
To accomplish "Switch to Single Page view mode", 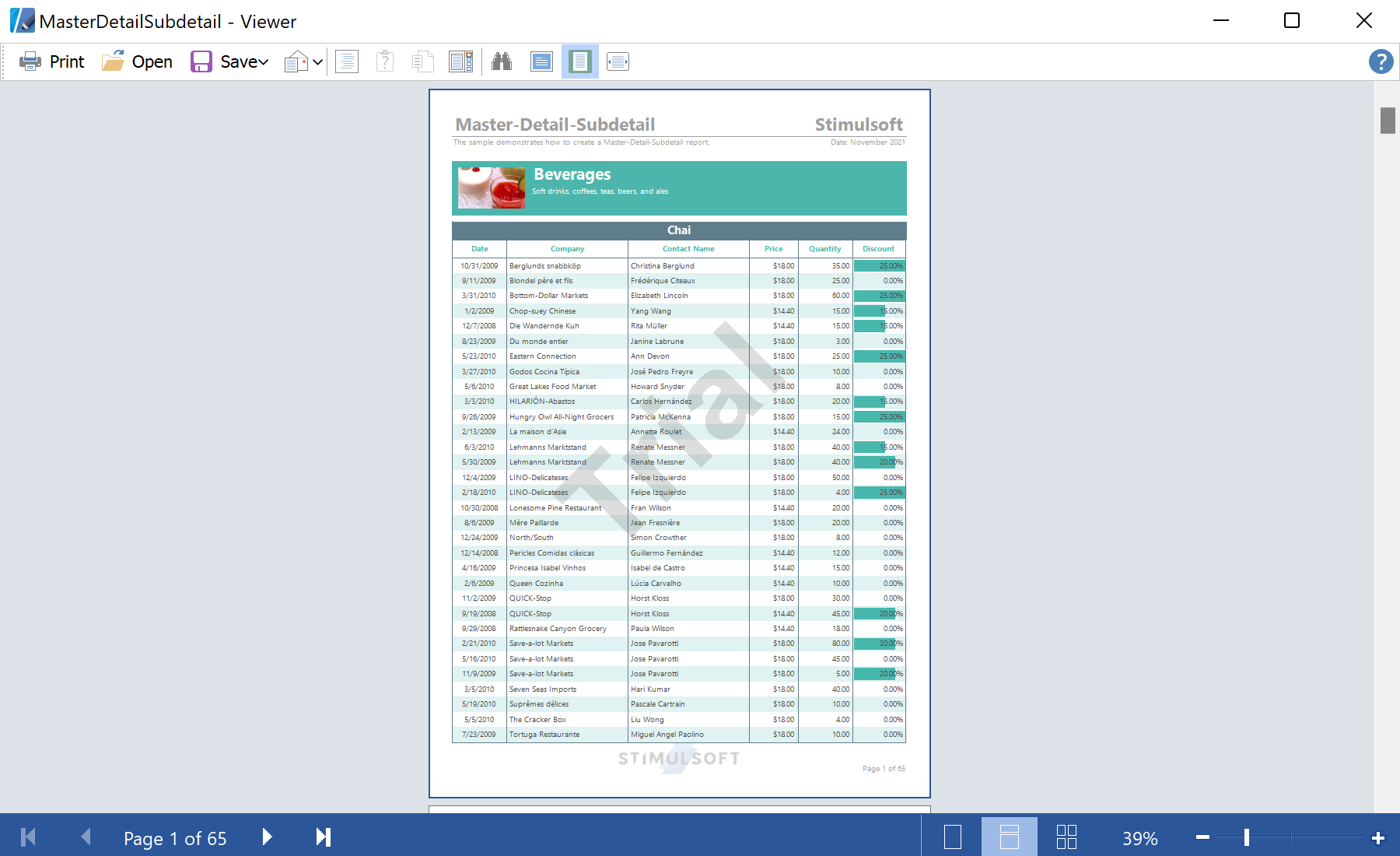I will click(952, 837).
